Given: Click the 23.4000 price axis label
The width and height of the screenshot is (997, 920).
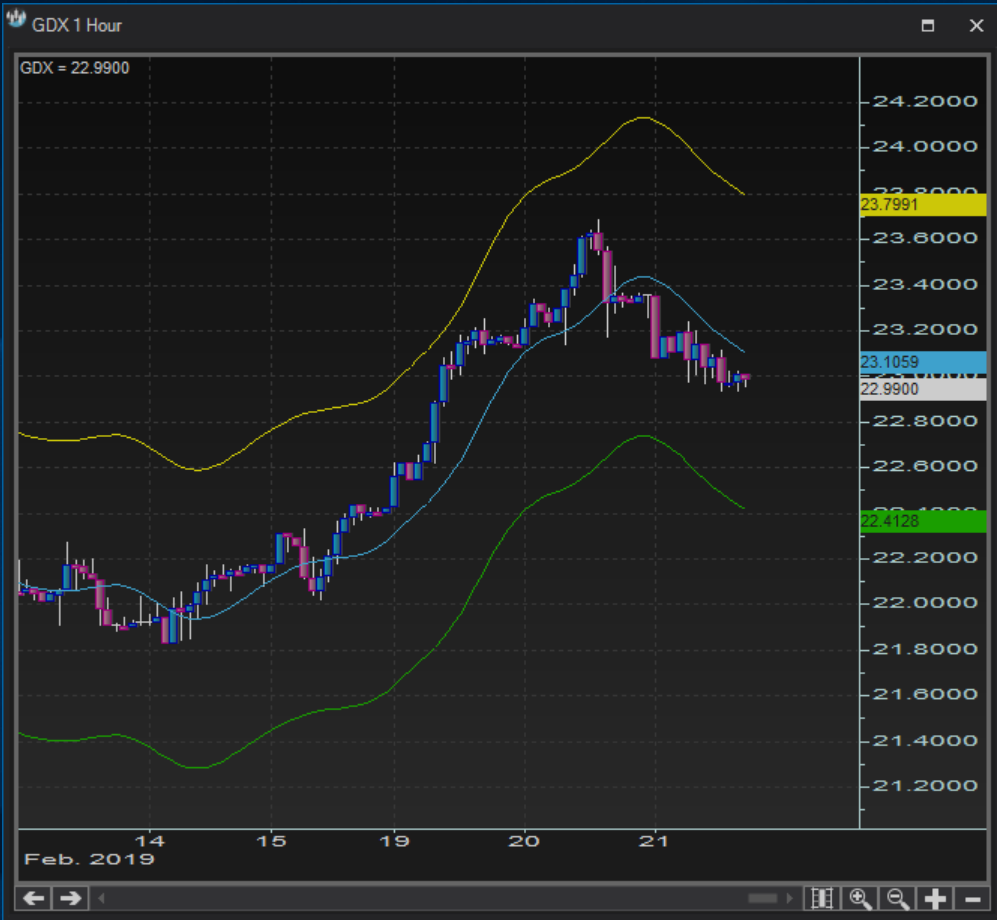Looking at the screenshot, I should tap(925, 284).
